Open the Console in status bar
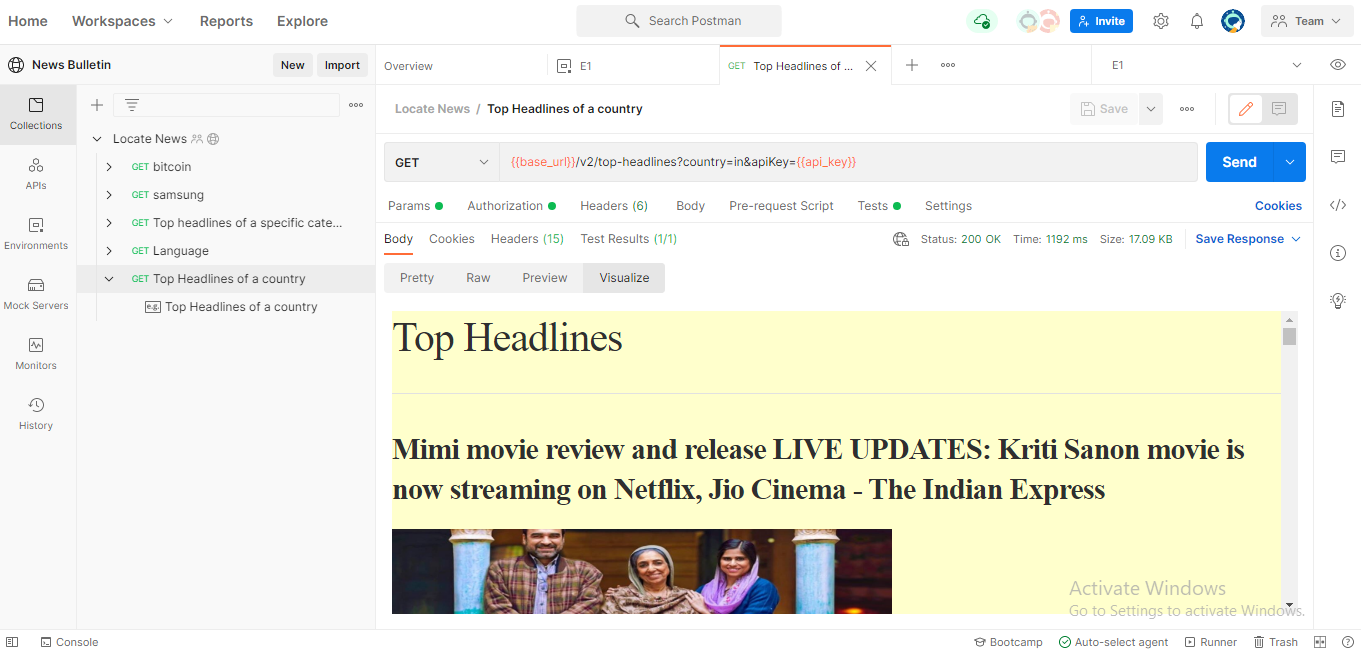Screen dimensions: 1361x654 [x=69, y=642]
